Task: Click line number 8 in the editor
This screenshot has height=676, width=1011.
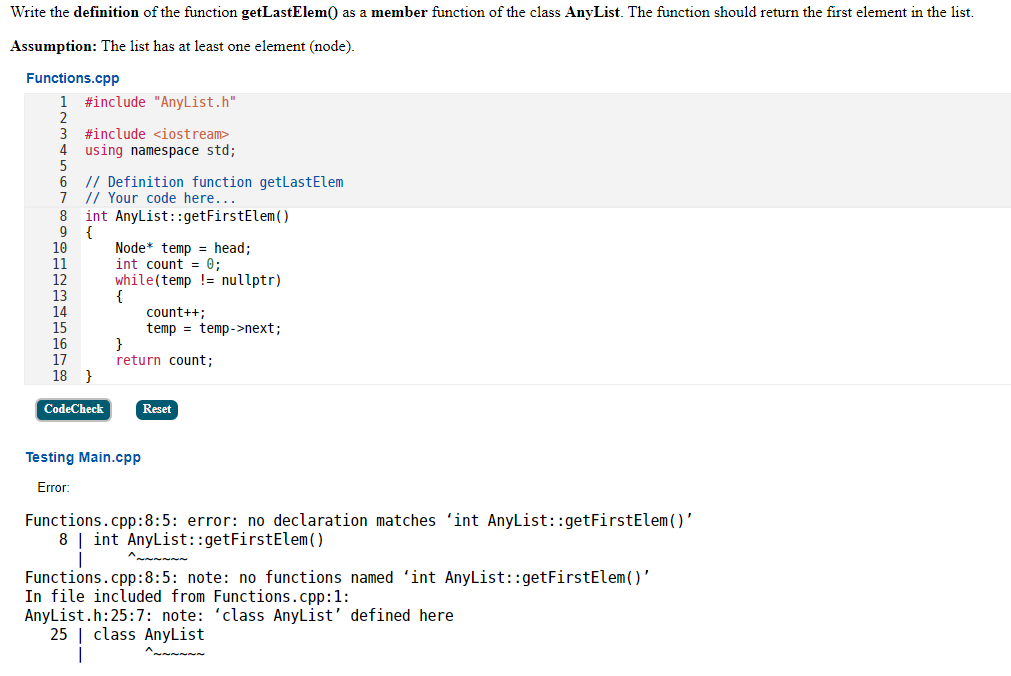Action: pyautogui.click(x=63, y=215)
